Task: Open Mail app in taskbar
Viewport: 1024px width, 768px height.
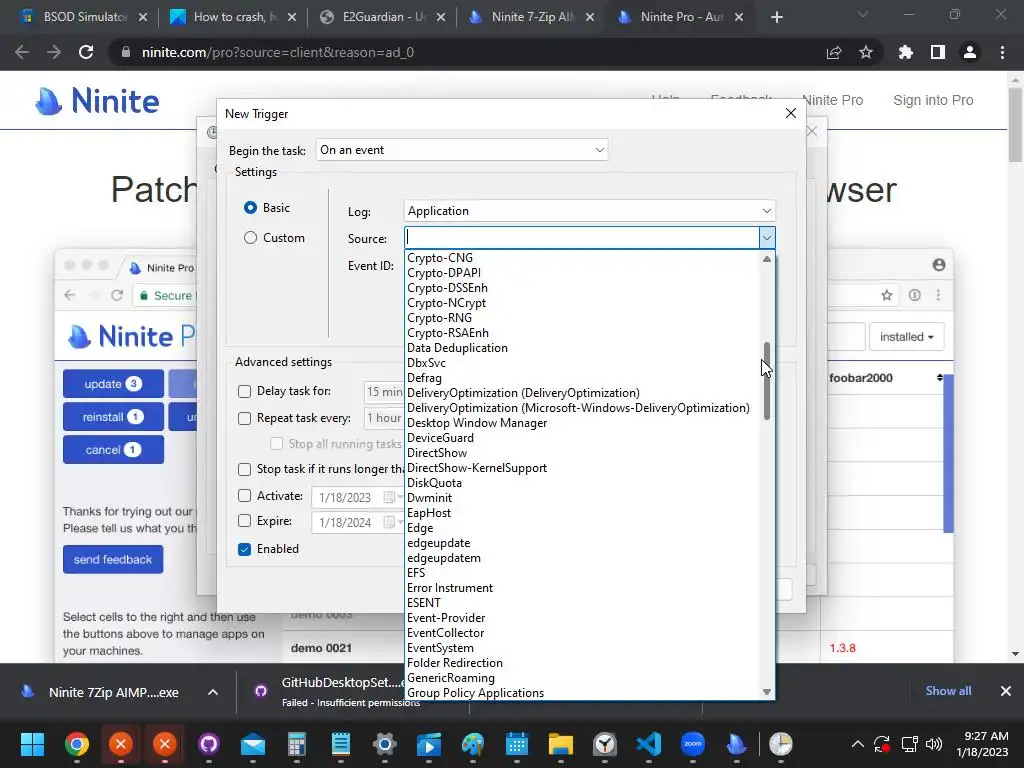Action: [x=253, y=744]
